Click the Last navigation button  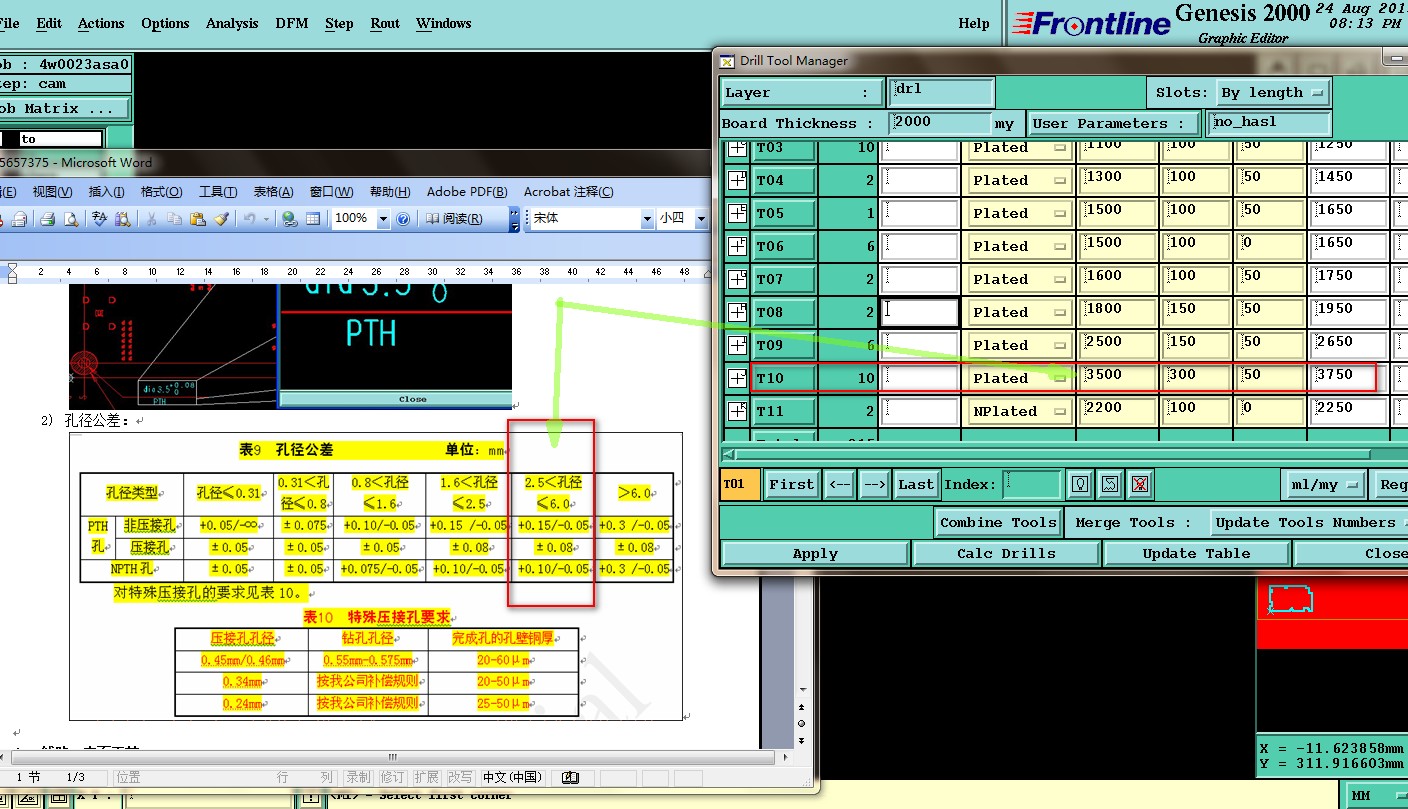pos(916,484)
